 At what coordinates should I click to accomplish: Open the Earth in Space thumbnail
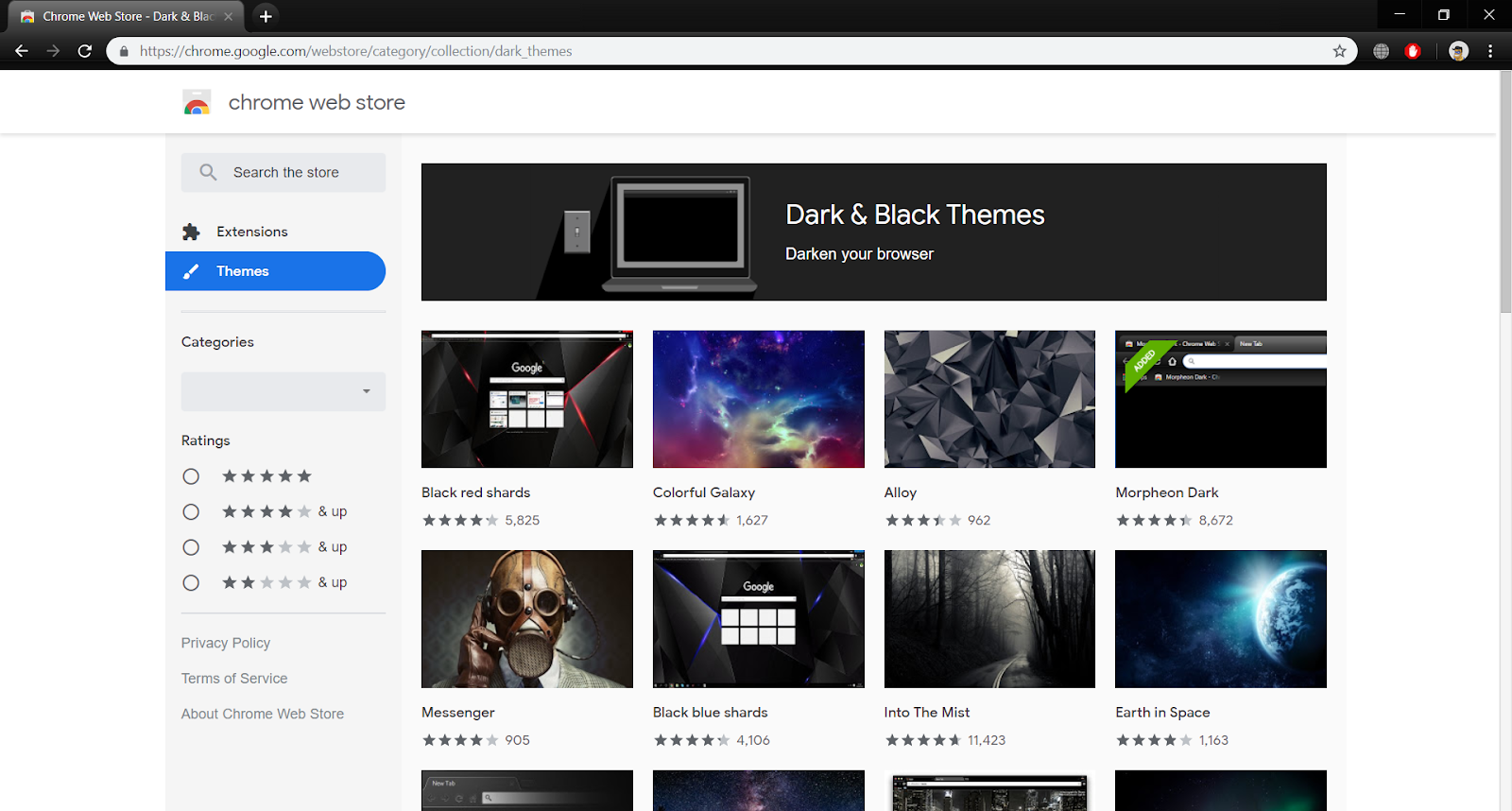pyautogui.click(x=1221, y=619)
